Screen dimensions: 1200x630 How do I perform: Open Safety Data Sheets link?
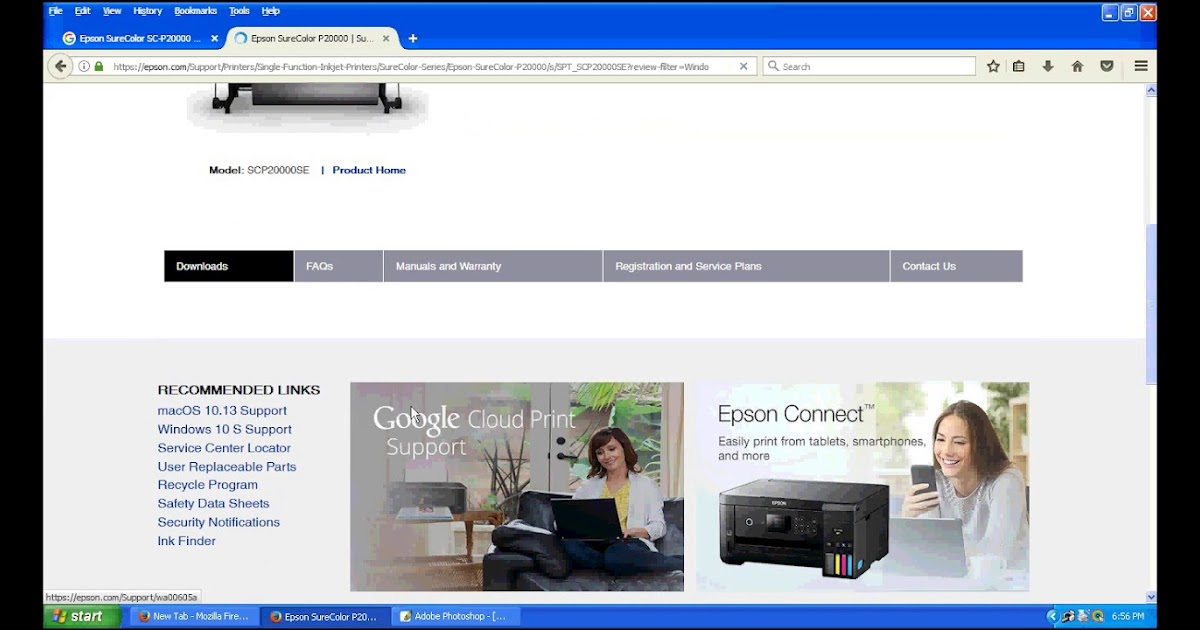coord(213,504)
